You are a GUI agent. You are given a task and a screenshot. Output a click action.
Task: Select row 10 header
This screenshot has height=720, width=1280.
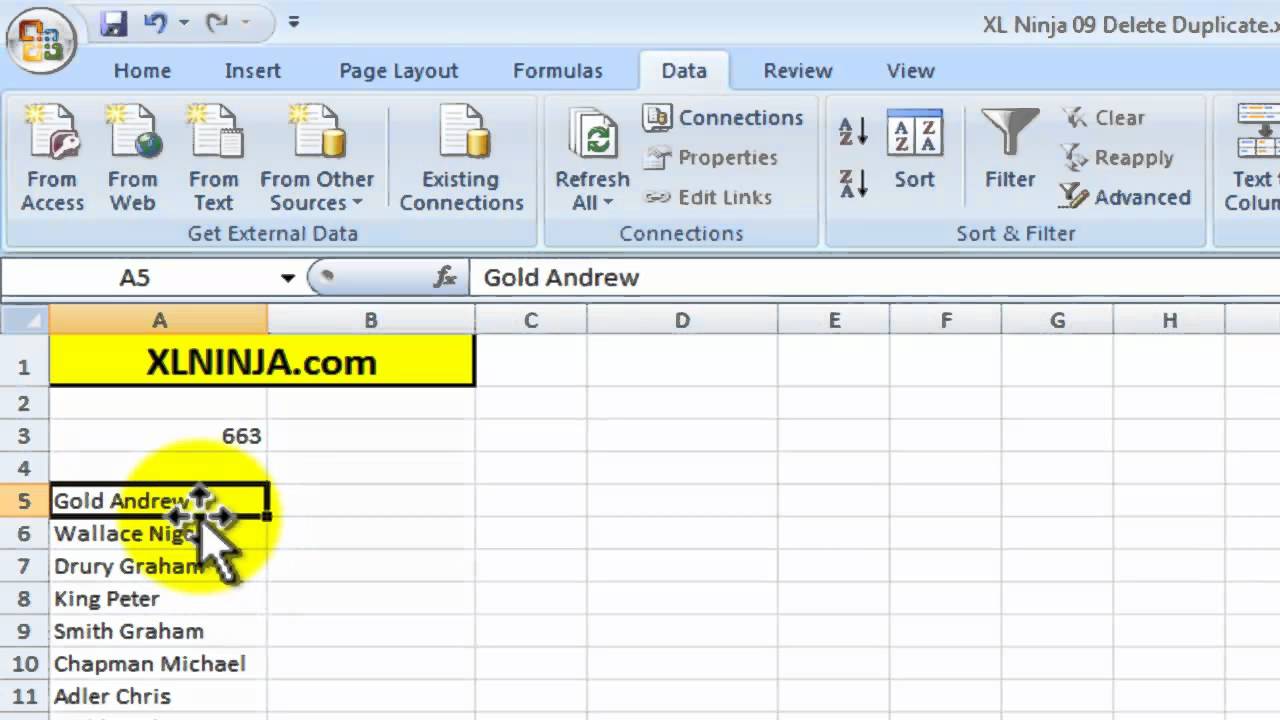(x=25, y=664)
